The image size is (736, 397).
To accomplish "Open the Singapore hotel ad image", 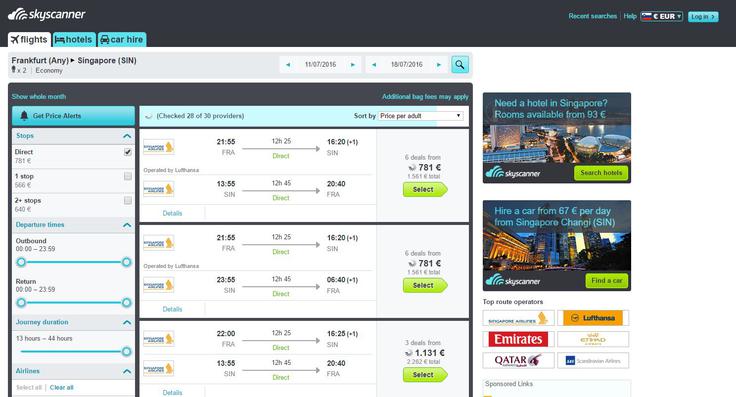I will [557, 138].
